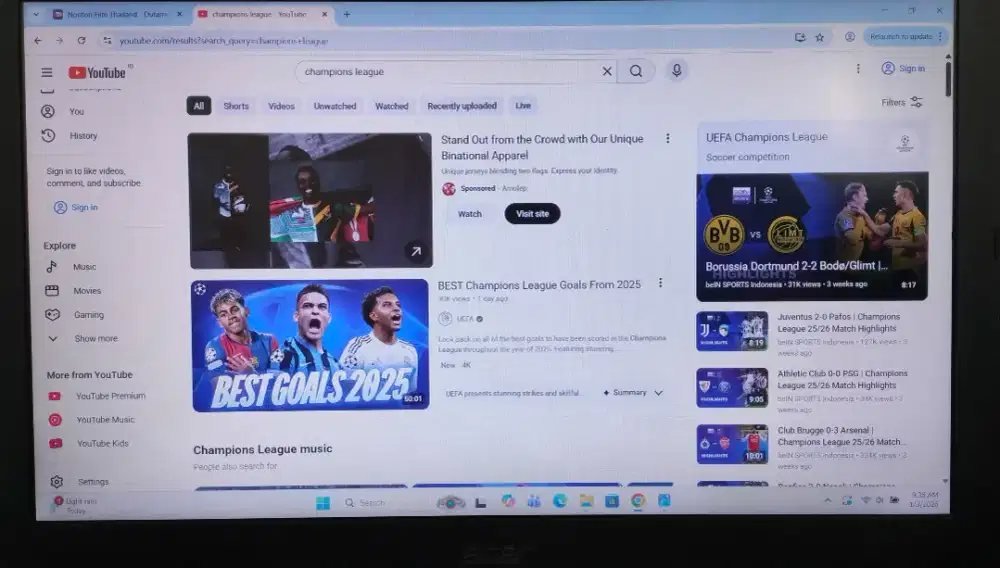Open BEST Champions League Goals From 2025 title
1000x568 pixels.
[539, 285]
